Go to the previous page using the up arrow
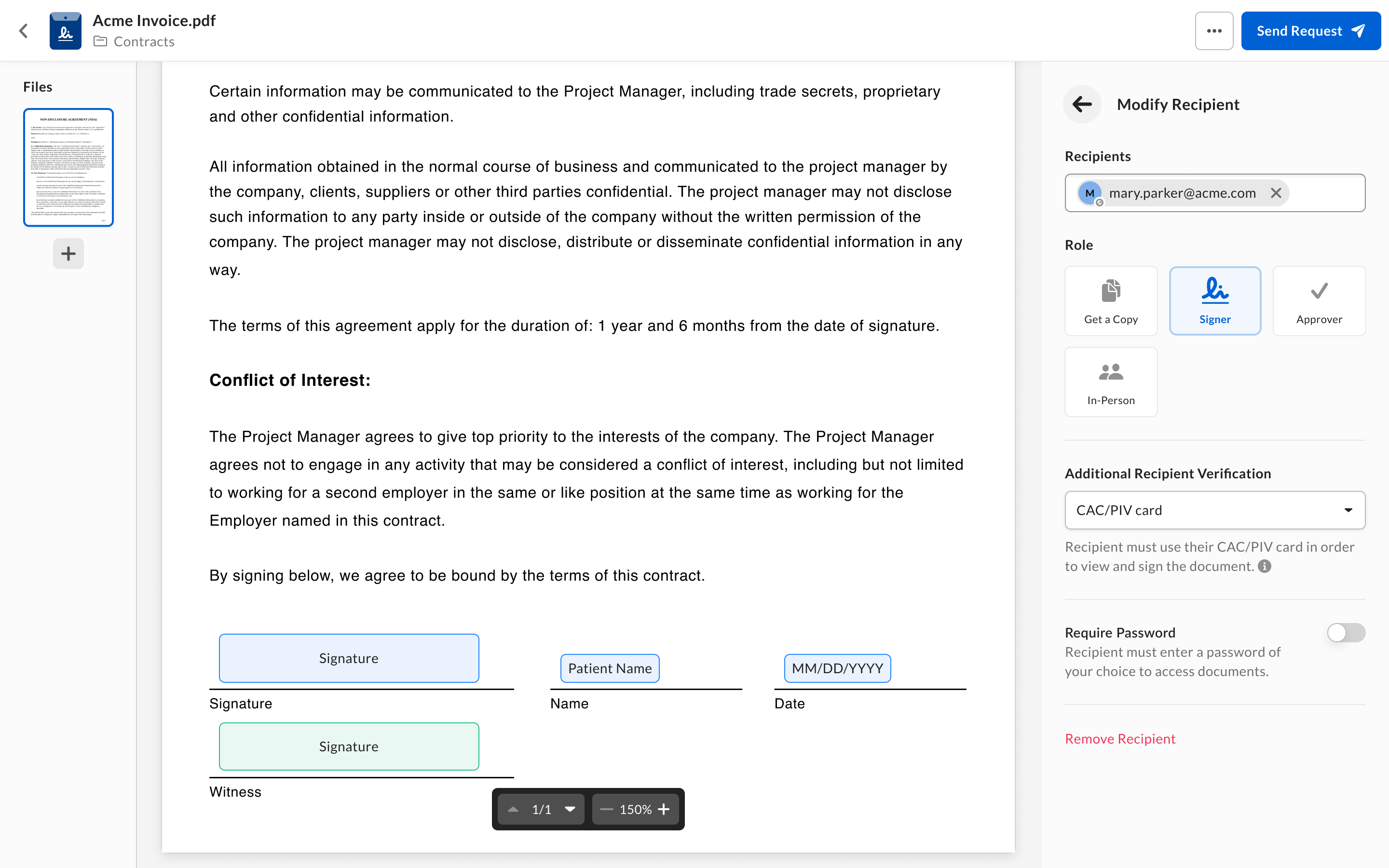 click(513, 809)
